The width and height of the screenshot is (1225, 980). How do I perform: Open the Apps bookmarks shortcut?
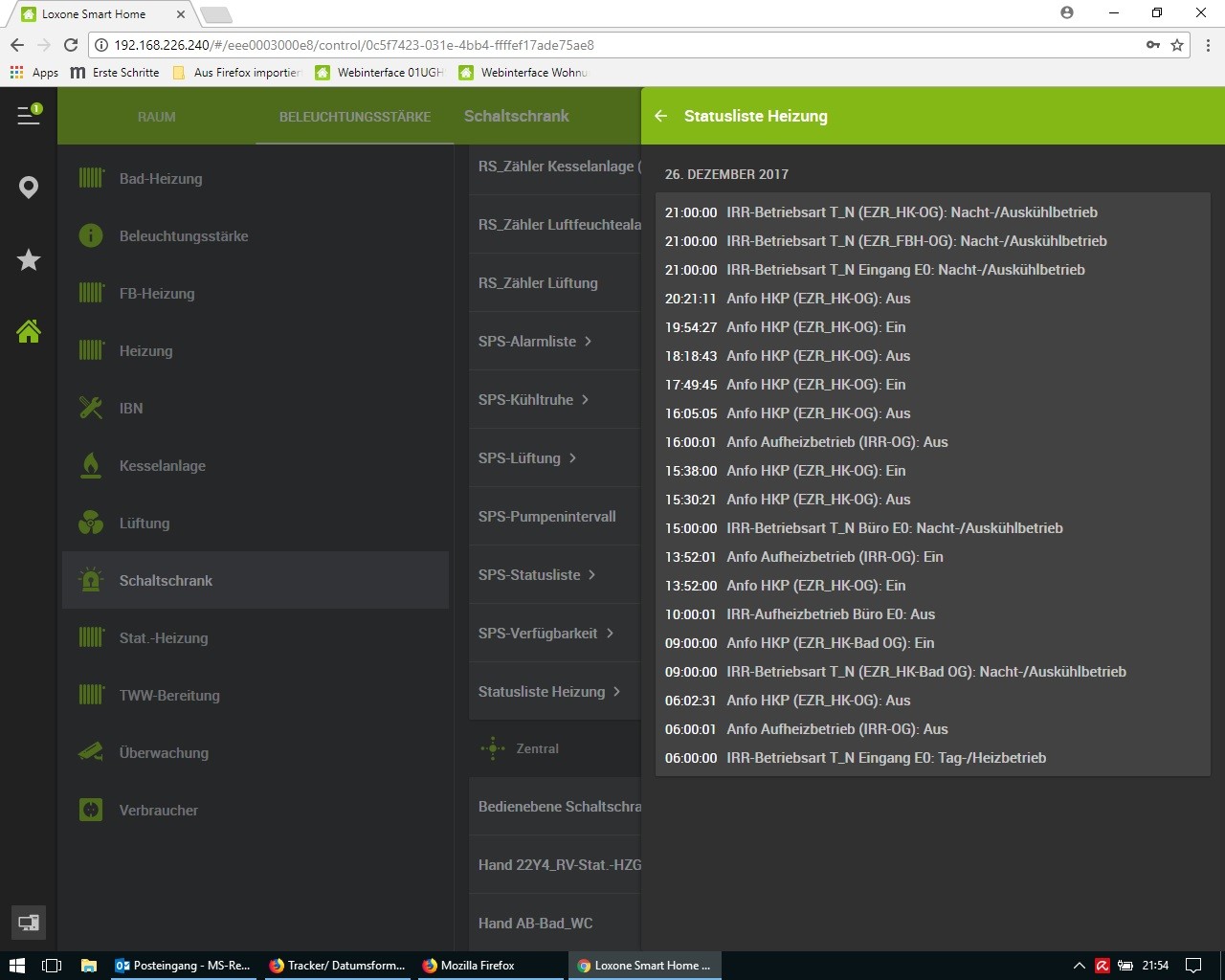34,73
